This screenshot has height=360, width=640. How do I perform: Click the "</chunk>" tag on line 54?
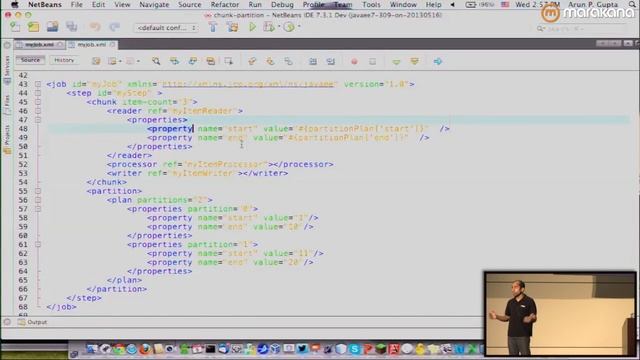tap(107, 182)
